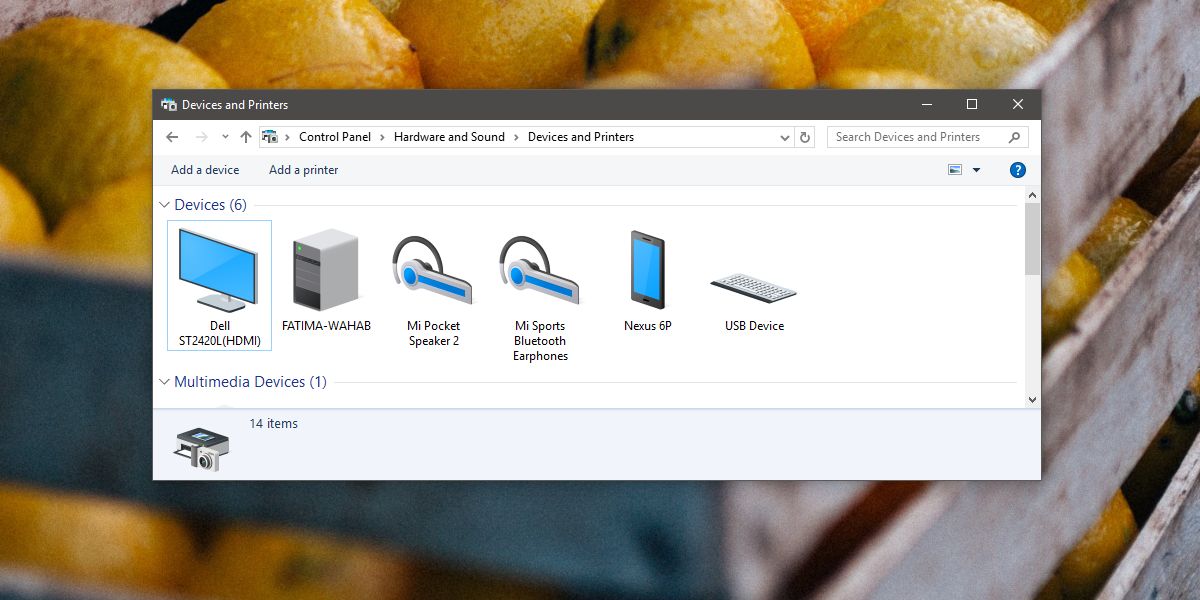Refresh the Devices and Printers view

[805, 137]
